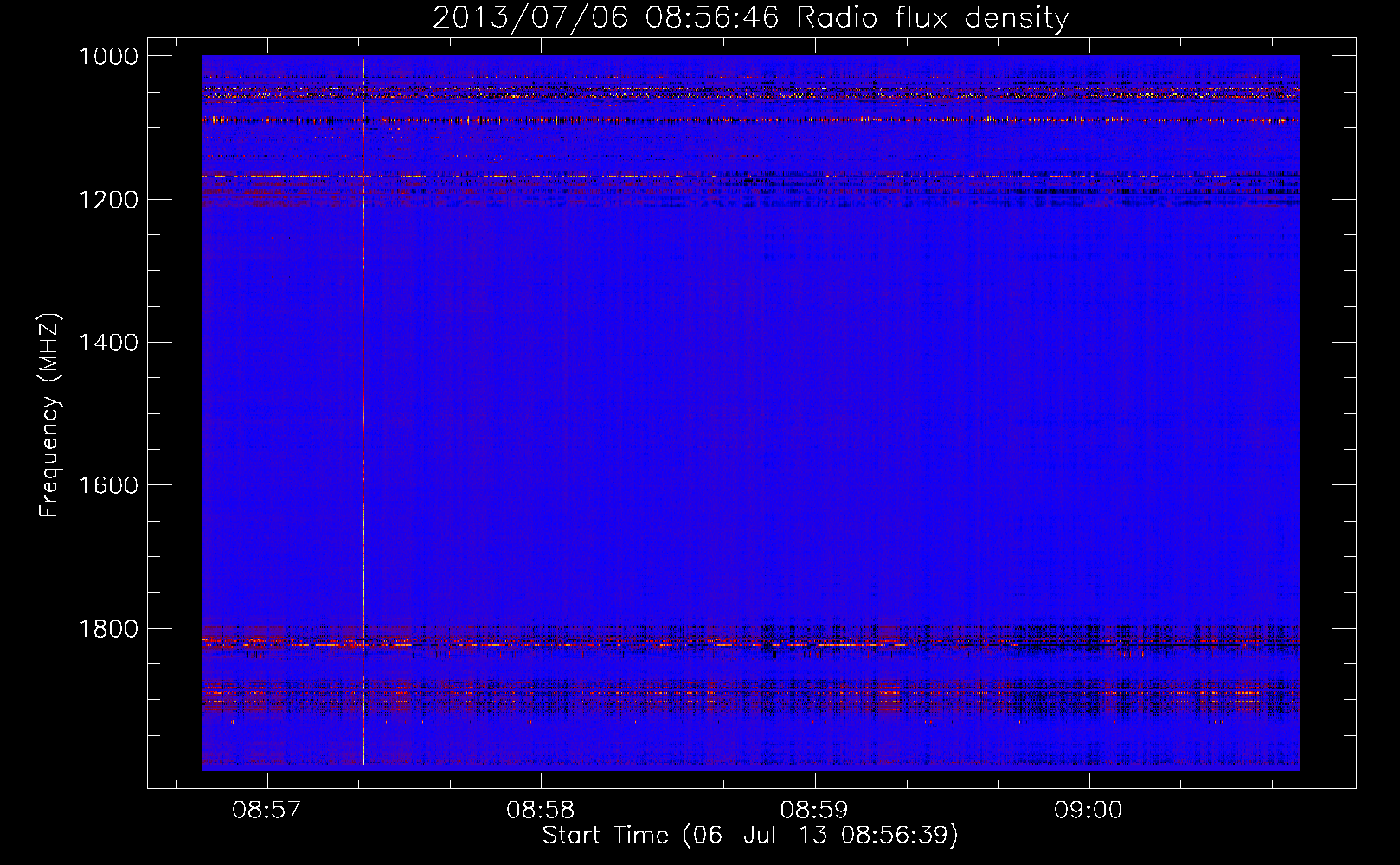This screenshot has width=1400, height=865.
Task: Click the Frequency (MHZ) axis label
Action: [50, 415]
